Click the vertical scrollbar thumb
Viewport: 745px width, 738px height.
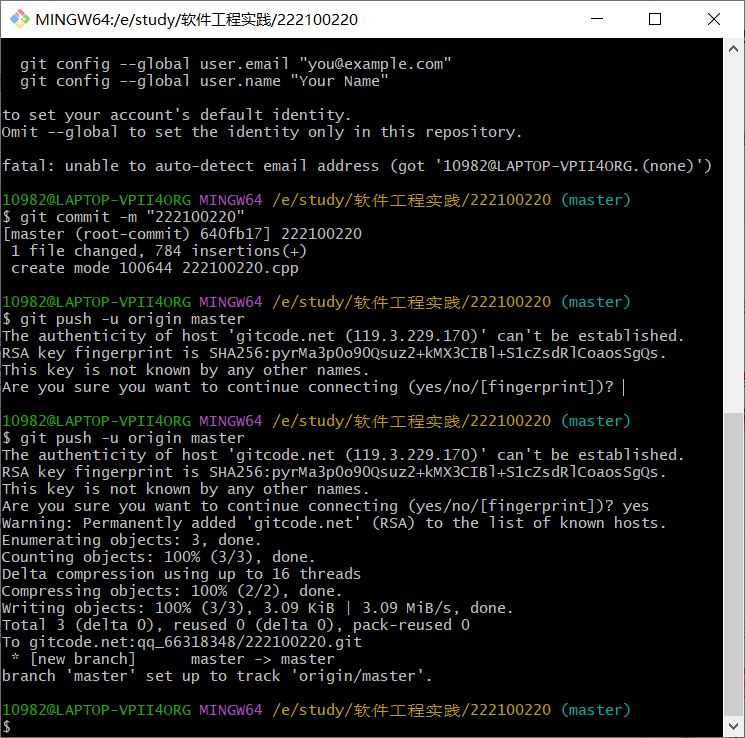click(x=733, y=565)
